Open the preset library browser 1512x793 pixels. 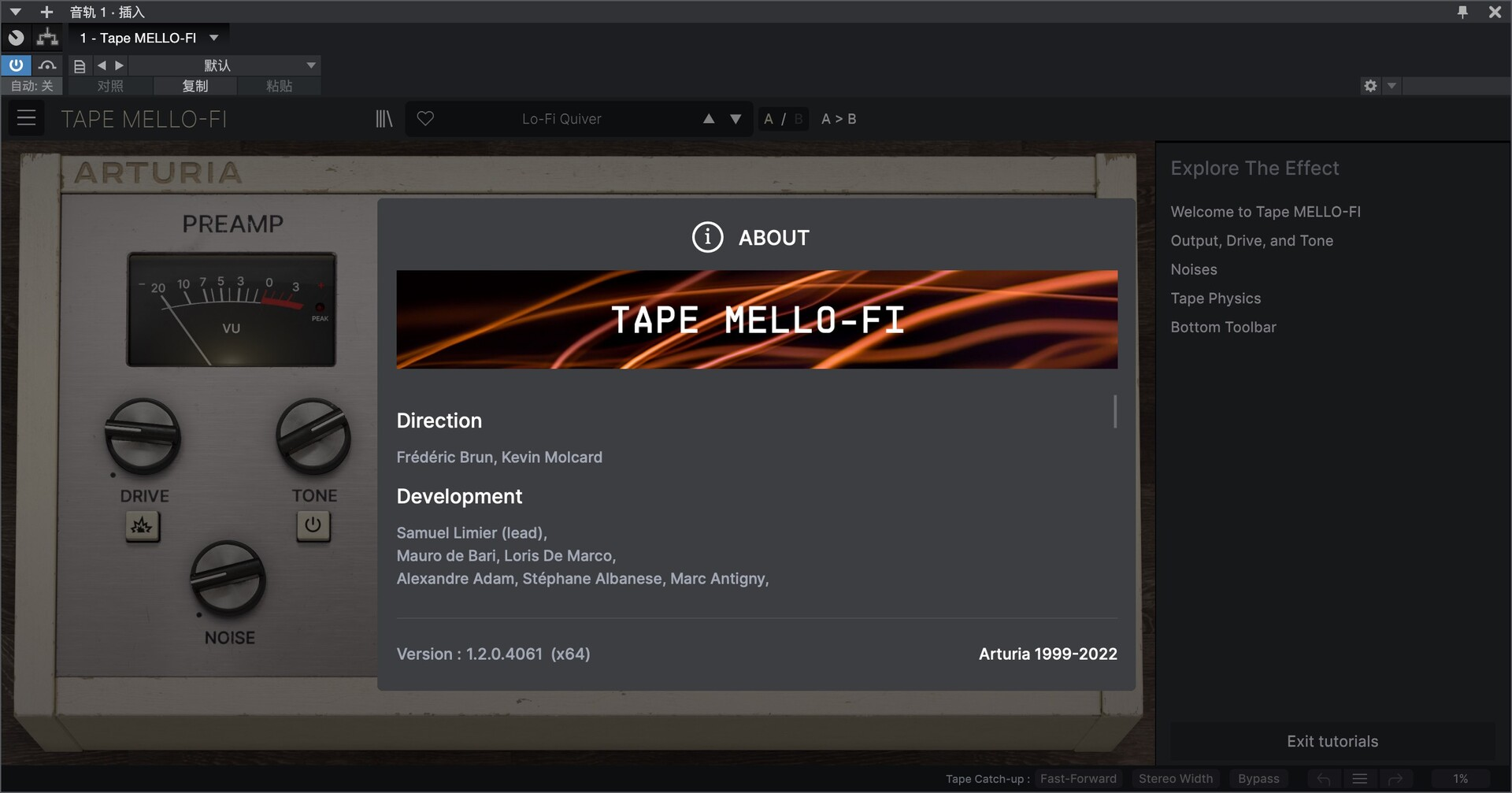(384, 118)
